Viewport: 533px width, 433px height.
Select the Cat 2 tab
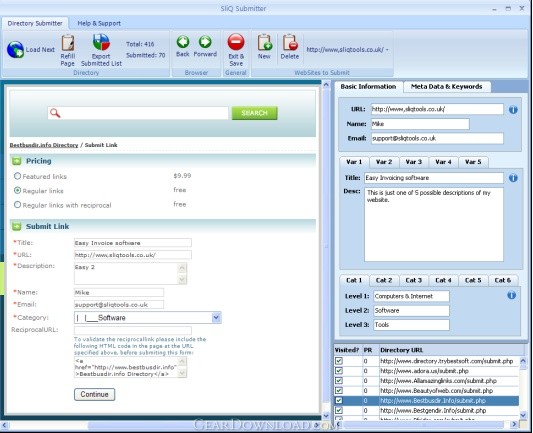[384, 280]
